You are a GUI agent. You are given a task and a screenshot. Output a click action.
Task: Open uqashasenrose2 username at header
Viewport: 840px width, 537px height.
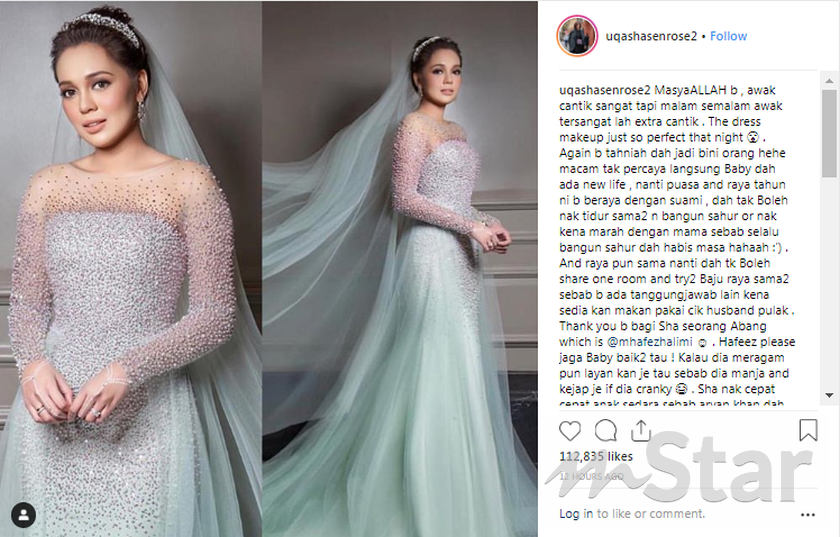point(651,36)
